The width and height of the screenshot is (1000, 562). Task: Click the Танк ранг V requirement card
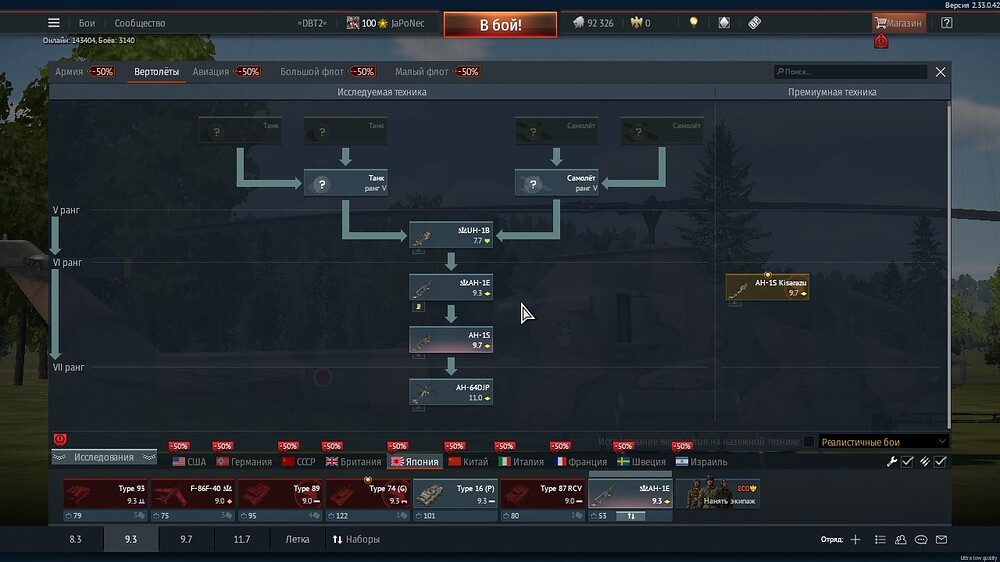(345, 183)
